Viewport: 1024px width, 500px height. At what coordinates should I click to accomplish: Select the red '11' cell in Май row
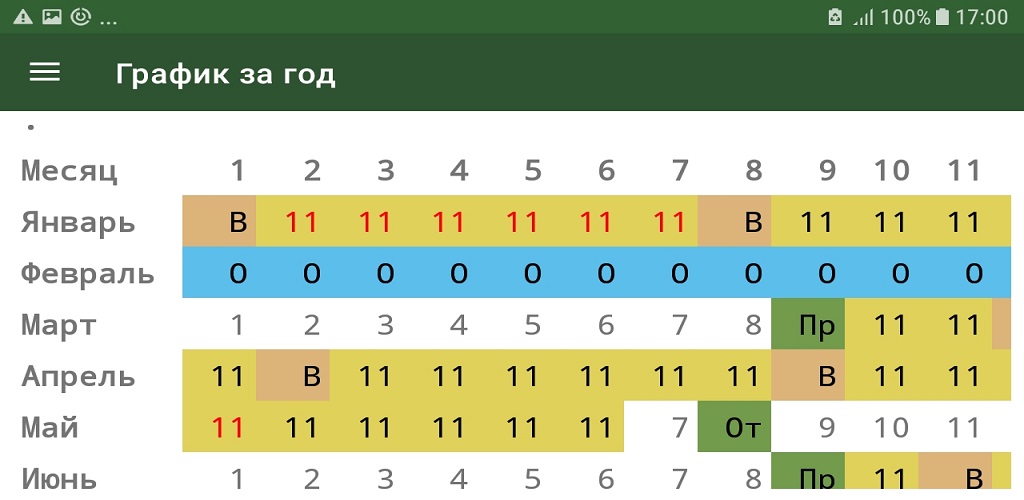[228, 428]
